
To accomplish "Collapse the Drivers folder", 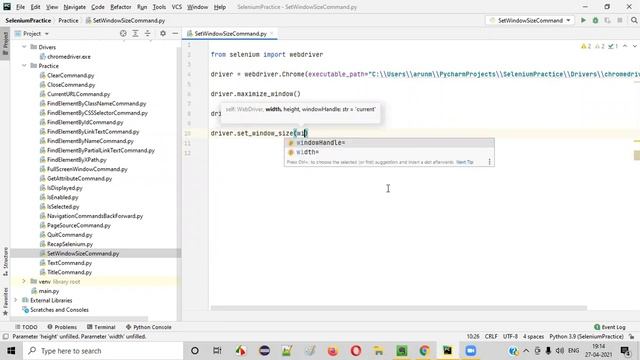I will pyautogui.click(x=24, y=47).
